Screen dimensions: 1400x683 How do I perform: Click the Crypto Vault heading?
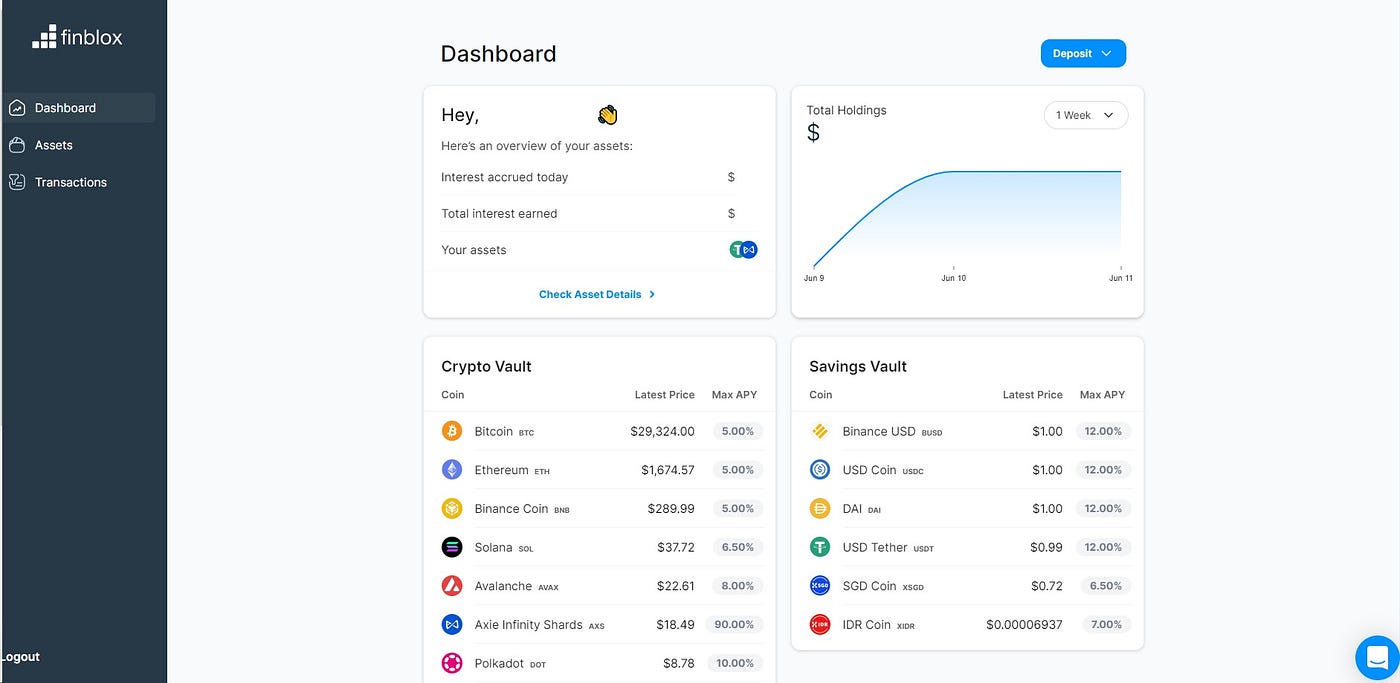point(486,366)
